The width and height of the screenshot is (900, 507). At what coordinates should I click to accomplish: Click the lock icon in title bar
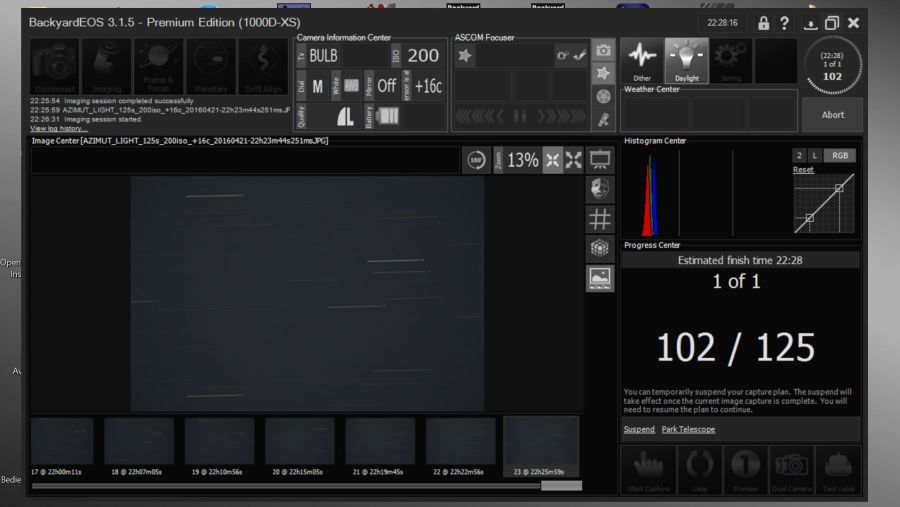[763, 23]
